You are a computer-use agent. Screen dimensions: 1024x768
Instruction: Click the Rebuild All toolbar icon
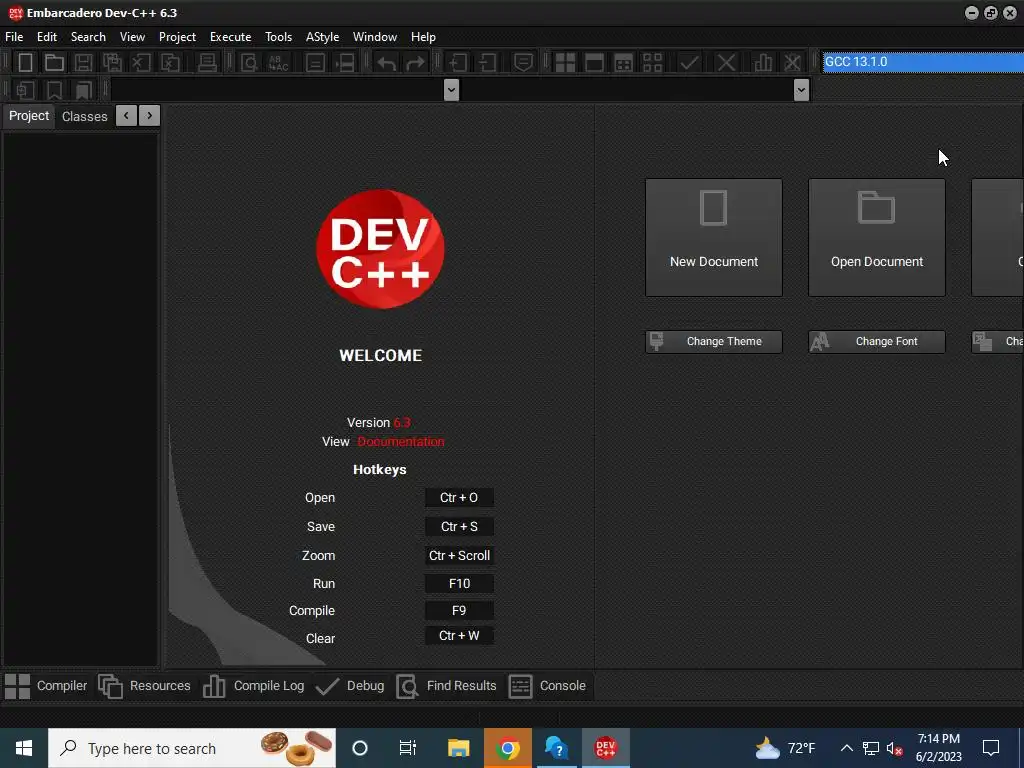coord(652,63)
